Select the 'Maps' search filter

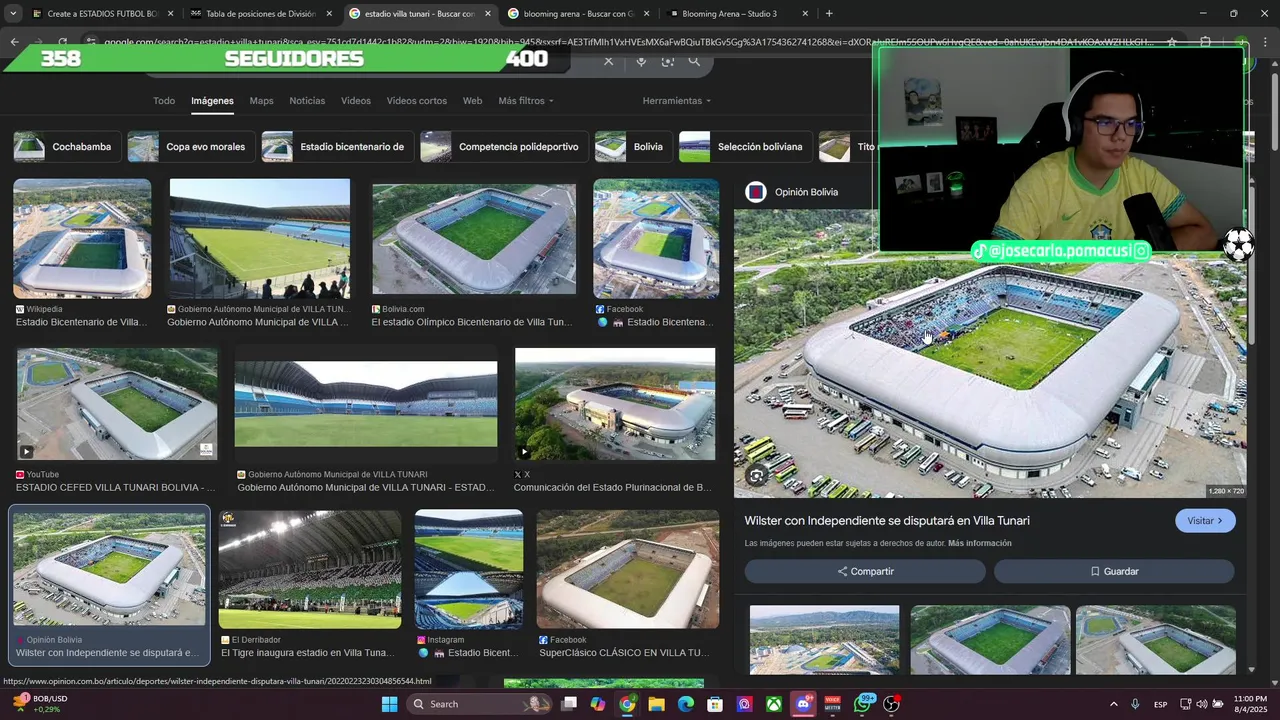[261, 101]
